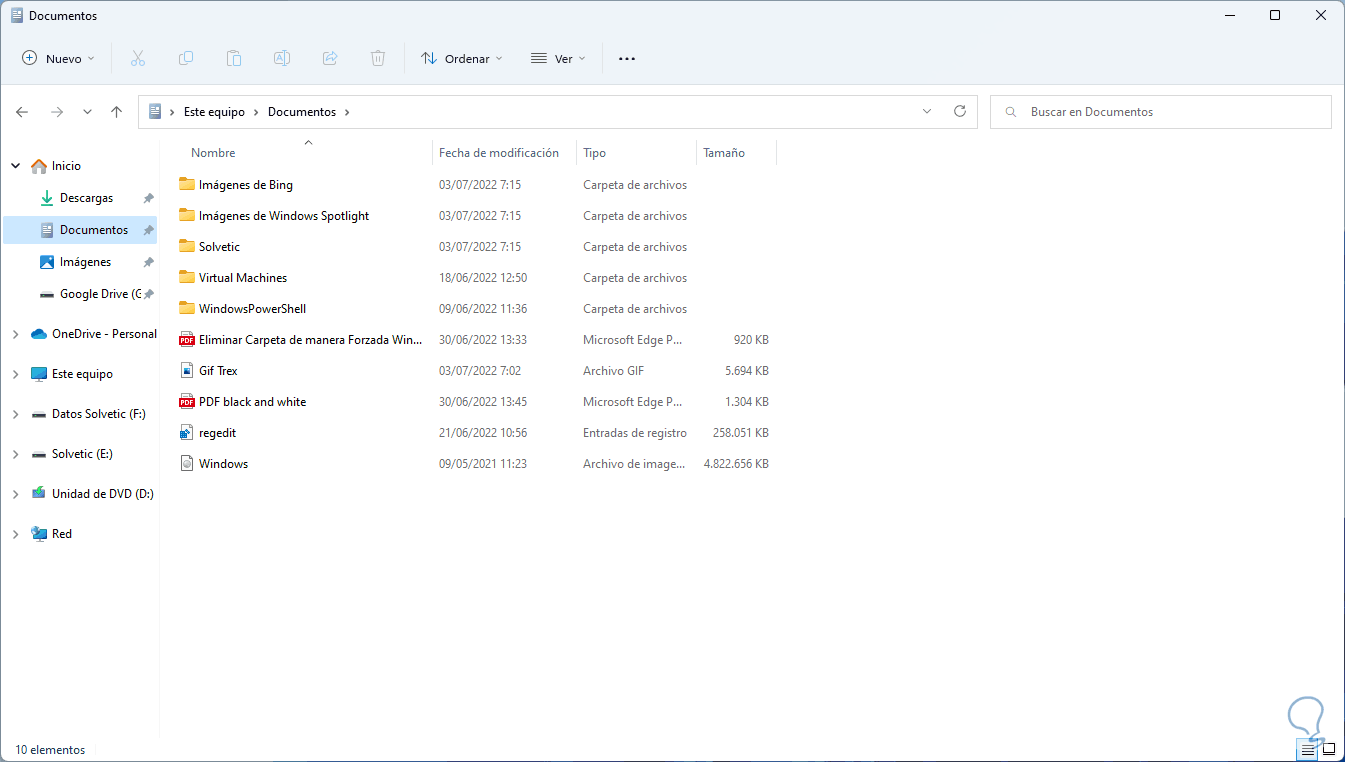Click the Copy icon in toolbar
The image size is (1345, 762).
pyautogui.click(x=186, y=59)
